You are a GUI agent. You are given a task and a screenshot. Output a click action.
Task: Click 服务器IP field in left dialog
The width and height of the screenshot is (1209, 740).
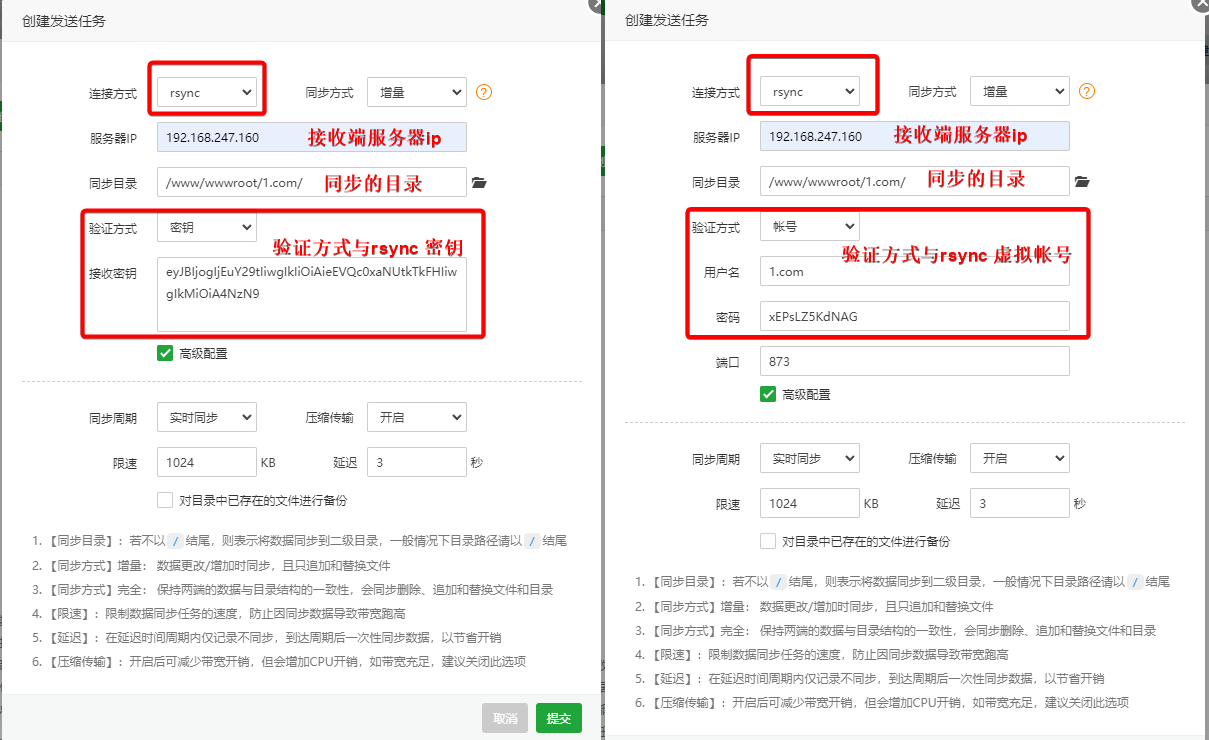[312, 137]
